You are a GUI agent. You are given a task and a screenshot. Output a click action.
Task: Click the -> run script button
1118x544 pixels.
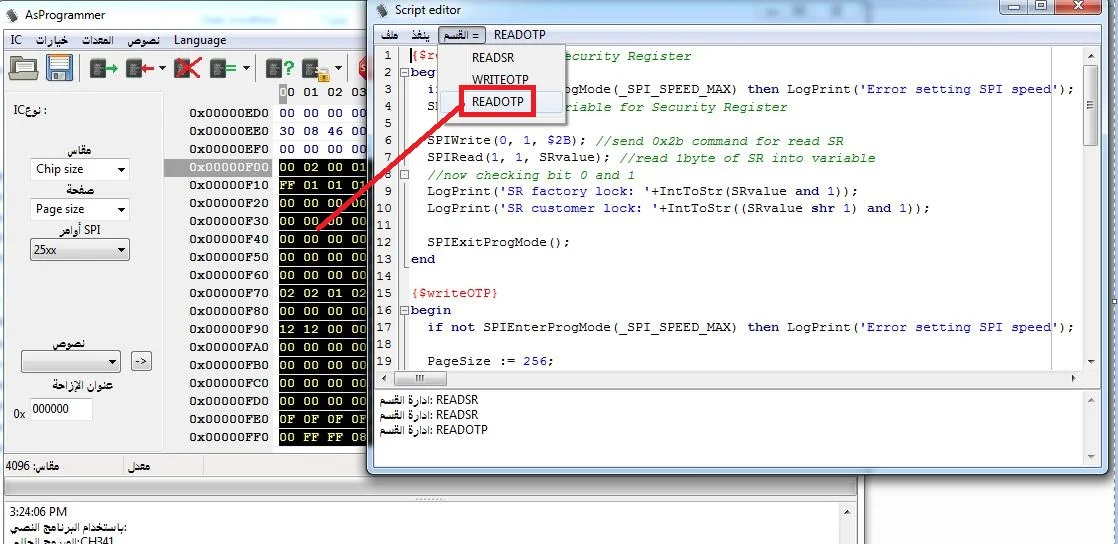[x=141, y=361]
